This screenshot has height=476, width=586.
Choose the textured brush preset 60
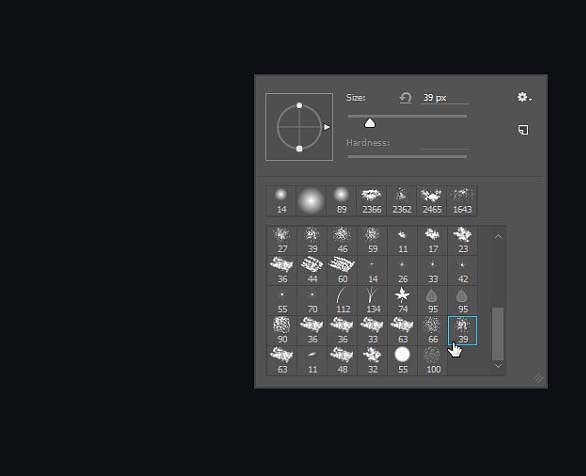342,271
